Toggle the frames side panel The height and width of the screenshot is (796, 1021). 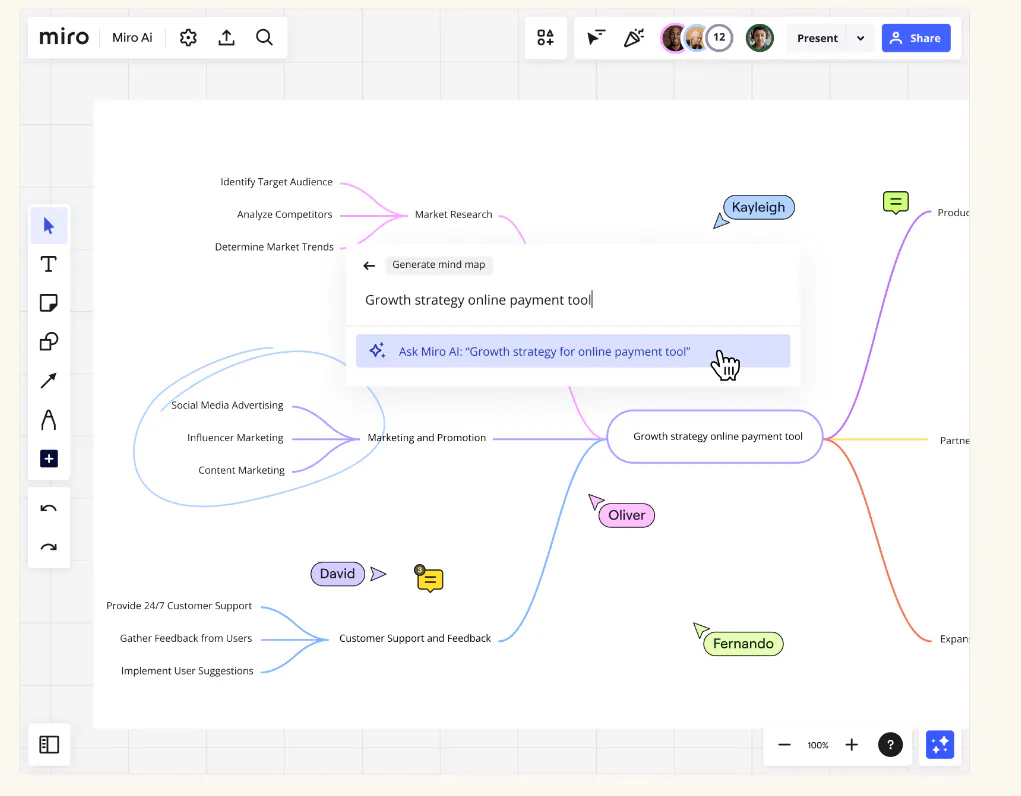(49, 744)
